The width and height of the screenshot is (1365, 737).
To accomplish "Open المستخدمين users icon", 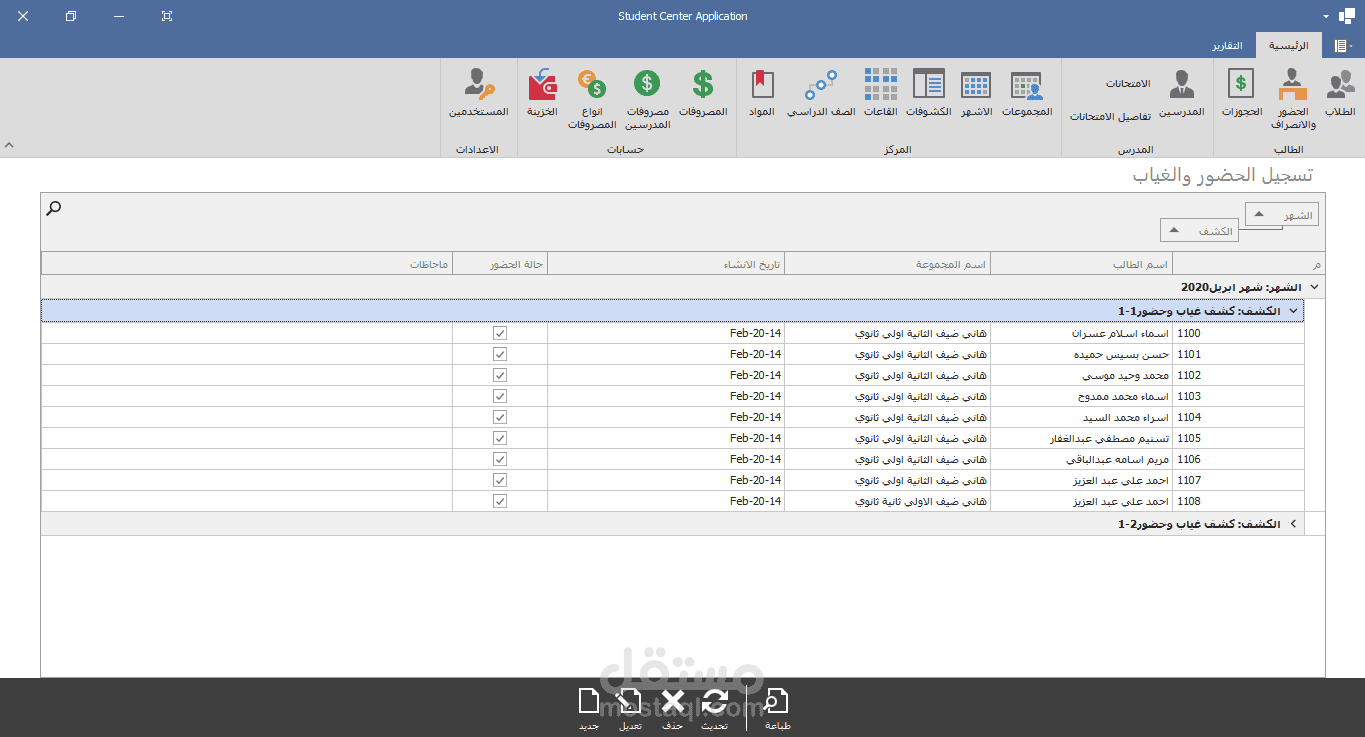I will (479, 94).
